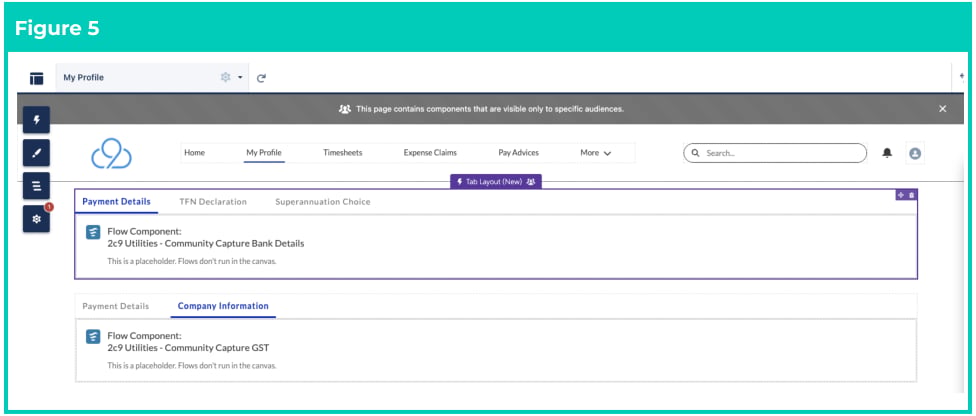976x416 pixels.
Task: Click into the Search field
Action: pyautogui.click(x=775, y=153)
